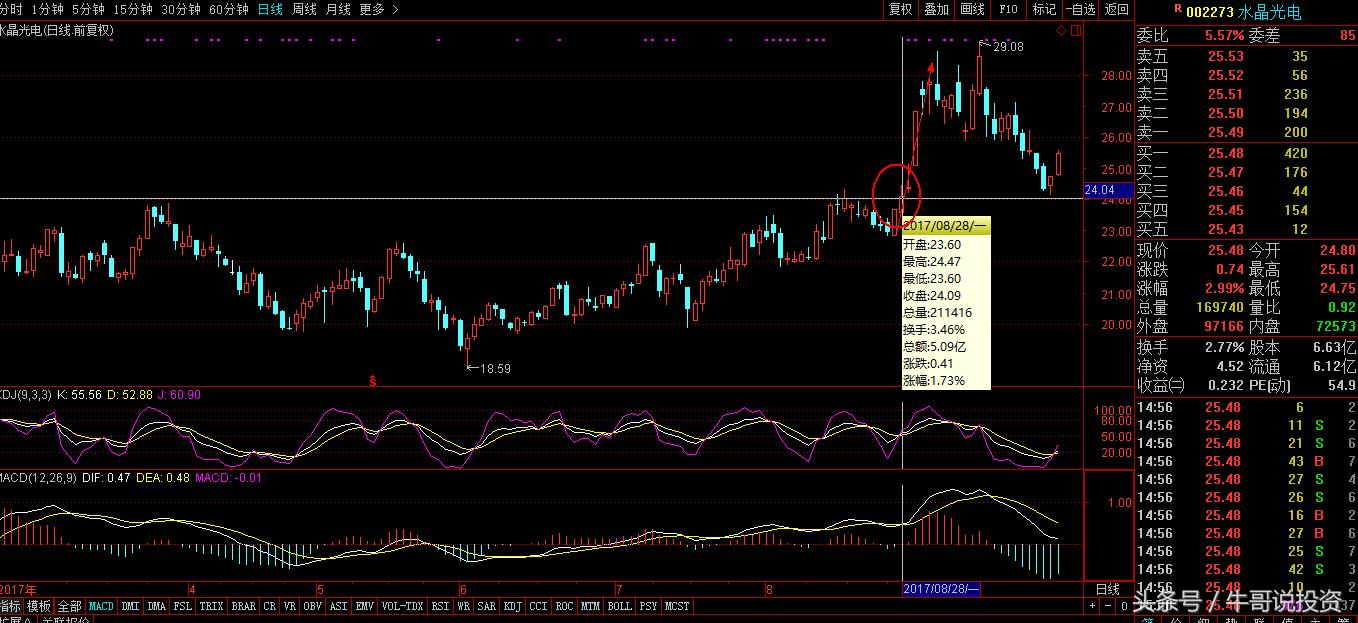Select the CCI indicator
This screenshot has height=623, width=1358.
tap(538, 606)
